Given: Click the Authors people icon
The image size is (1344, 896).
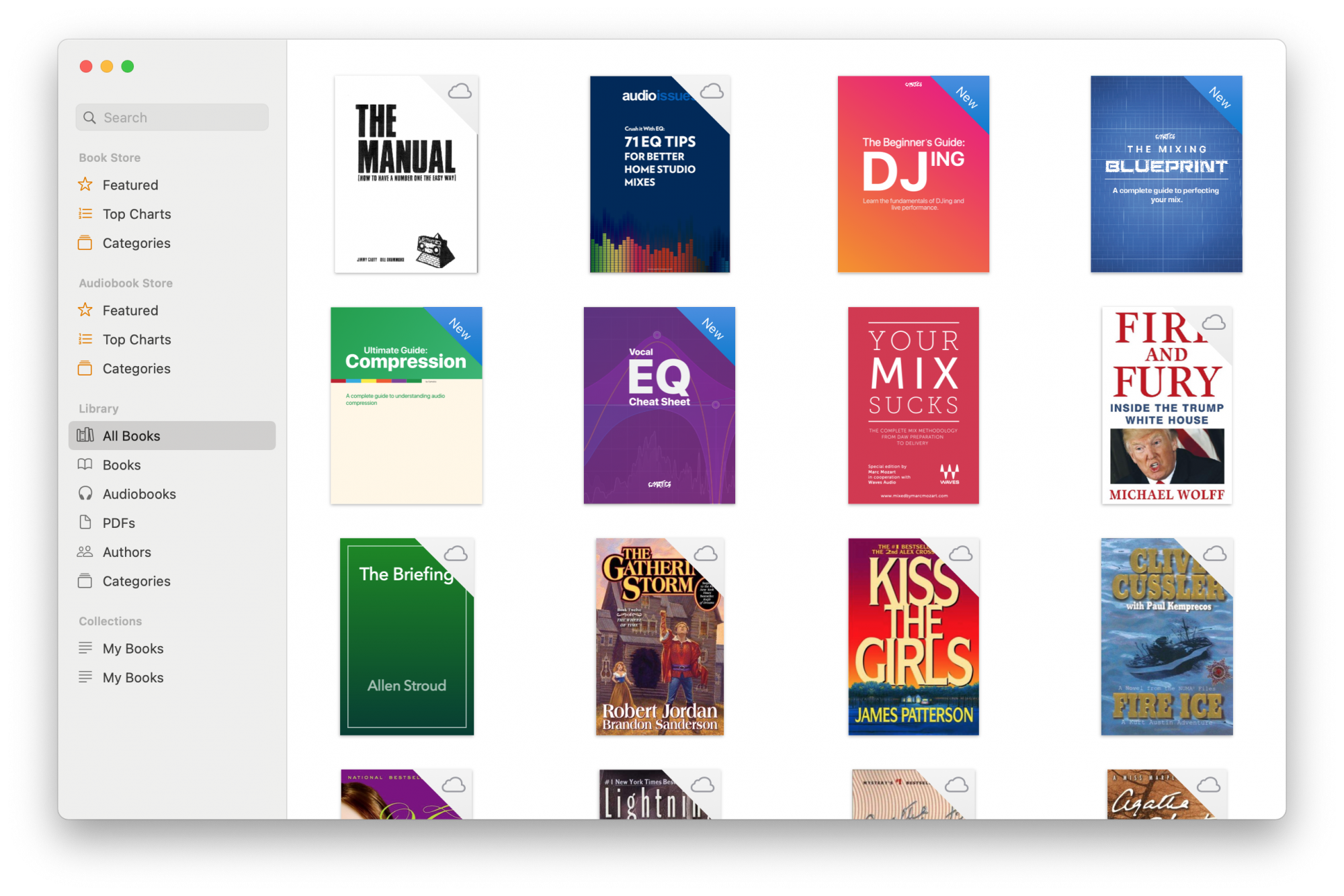Looking at the screenshot, I should coord(85,551).
